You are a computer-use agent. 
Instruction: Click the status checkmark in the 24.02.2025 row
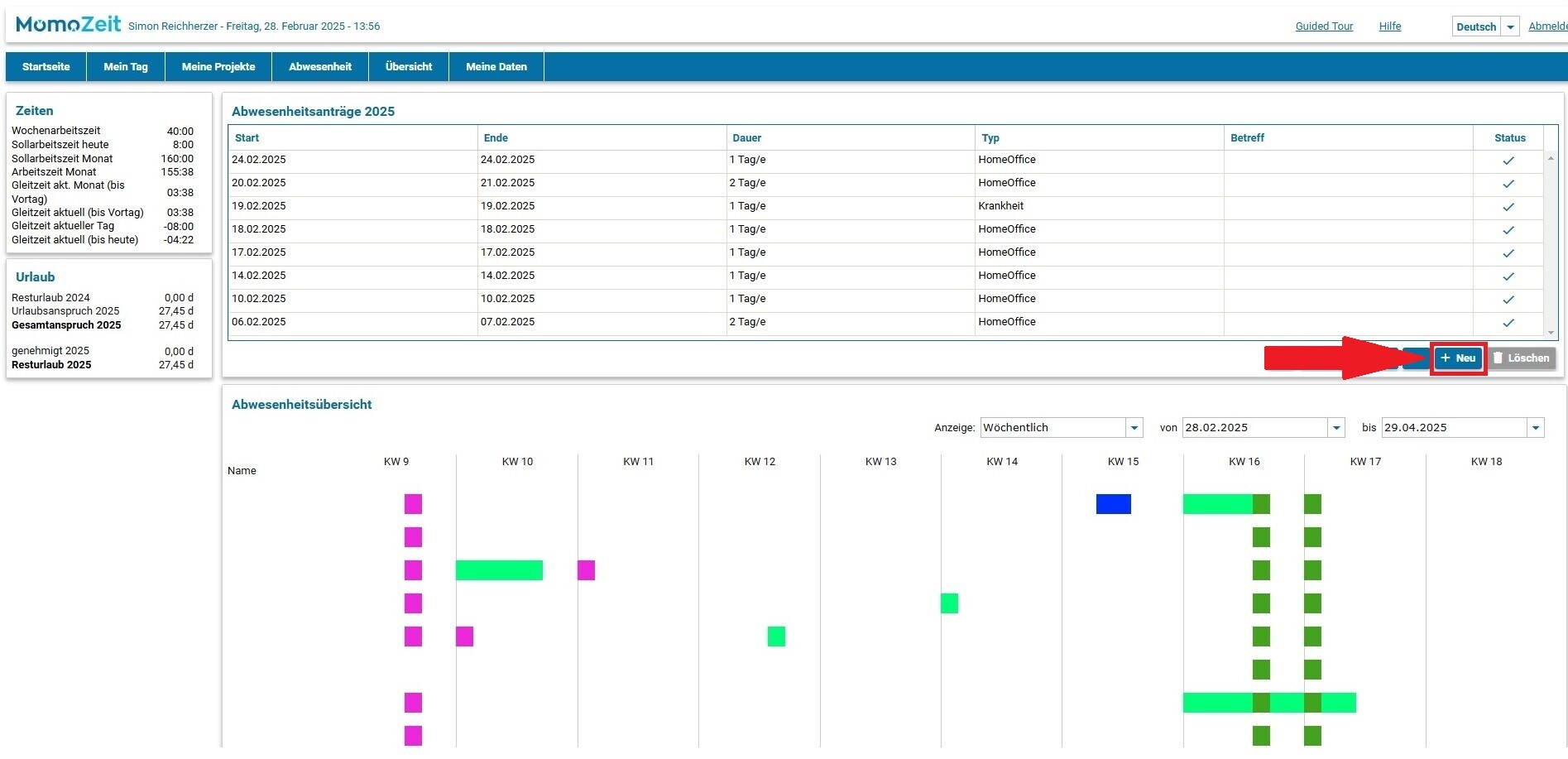tap(1508, 161)
